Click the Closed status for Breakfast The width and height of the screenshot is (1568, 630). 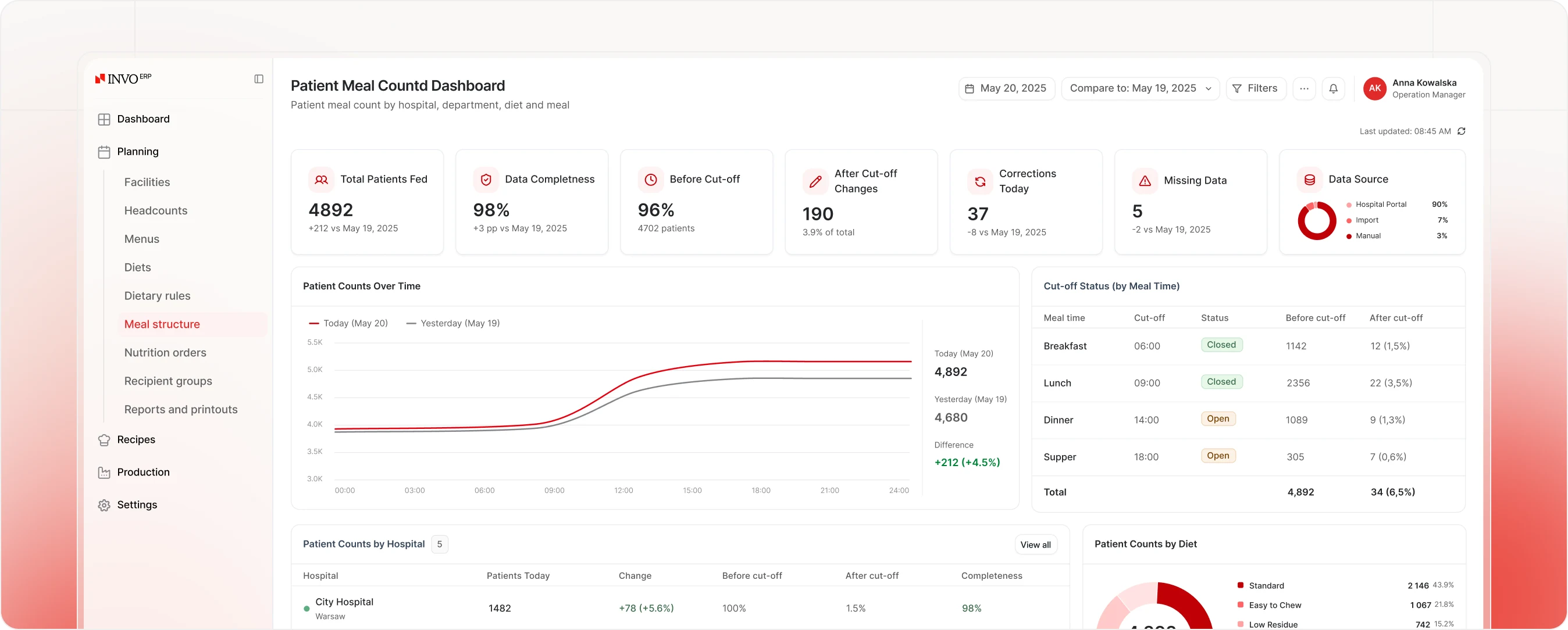coord(1221,345)
